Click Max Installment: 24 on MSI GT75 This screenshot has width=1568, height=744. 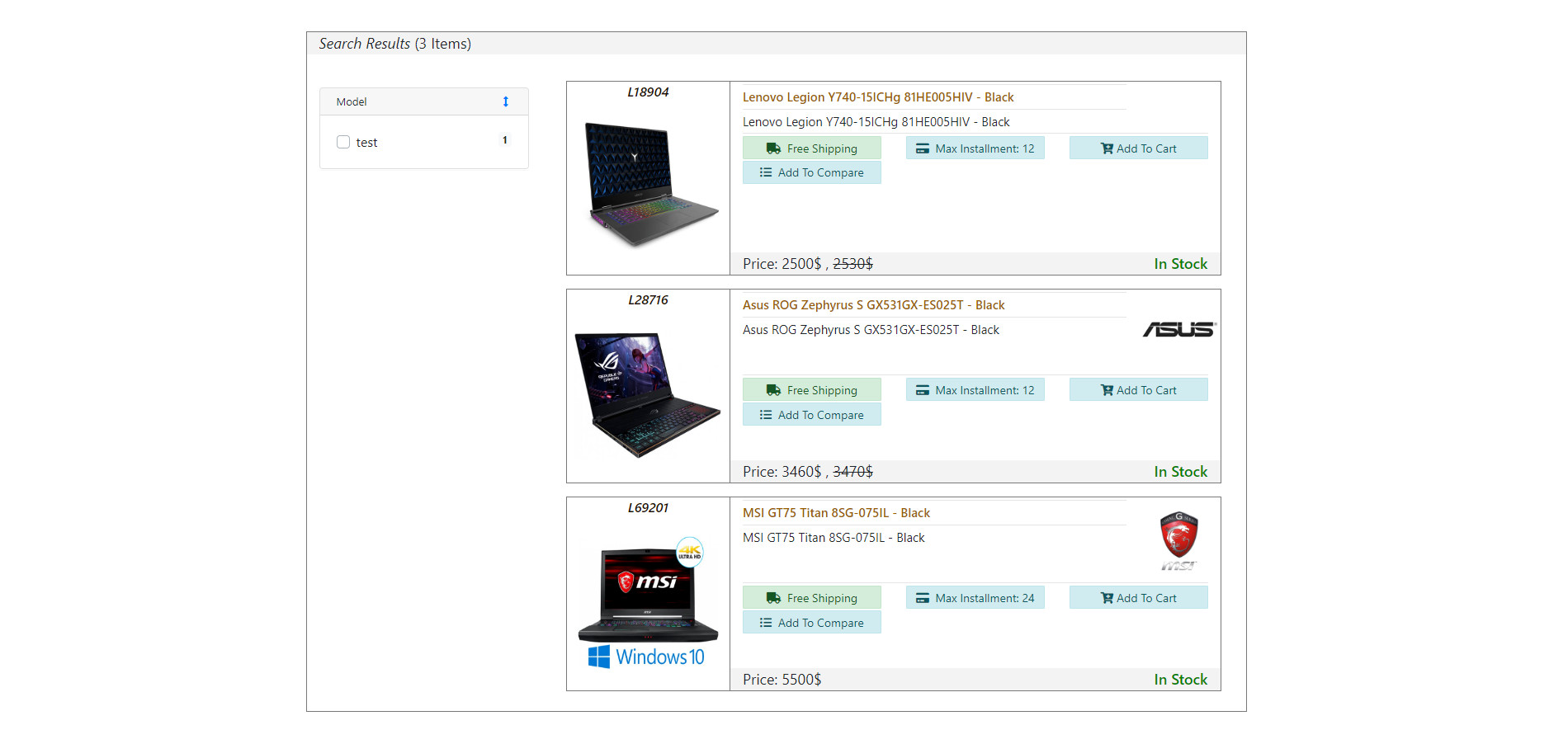(975, 598)
